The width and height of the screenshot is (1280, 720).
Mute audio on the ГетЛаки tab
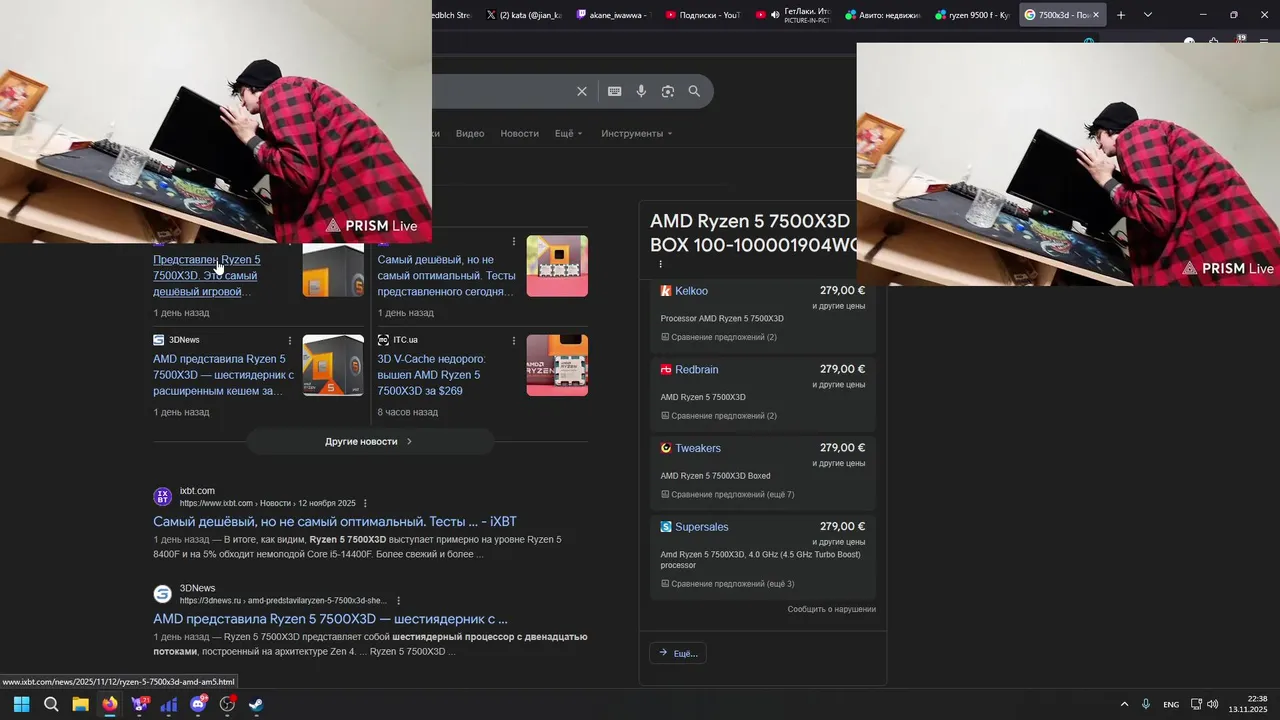point(774,15)
